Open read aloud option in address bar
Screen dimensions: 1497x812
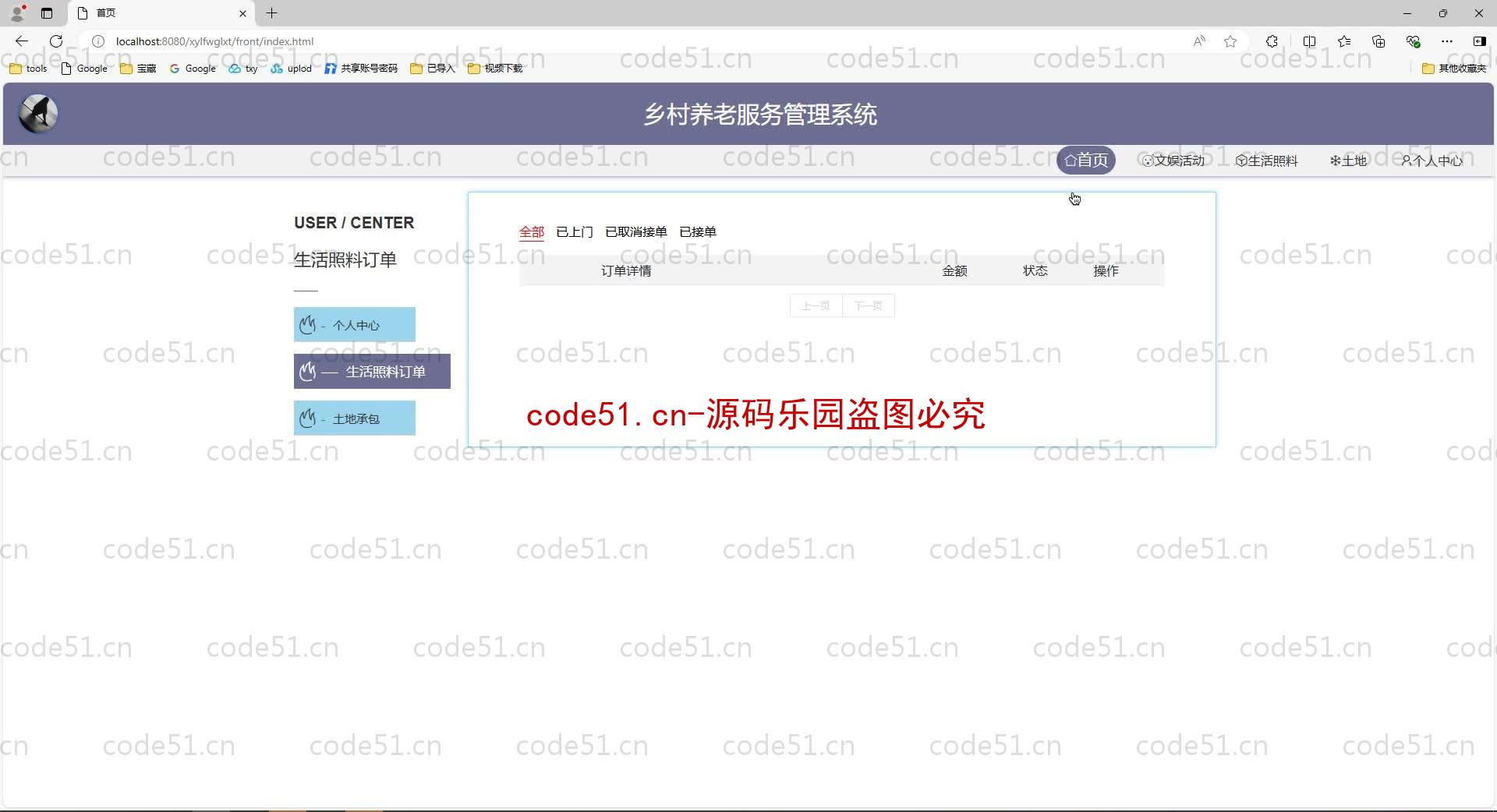pos(1199,41)
